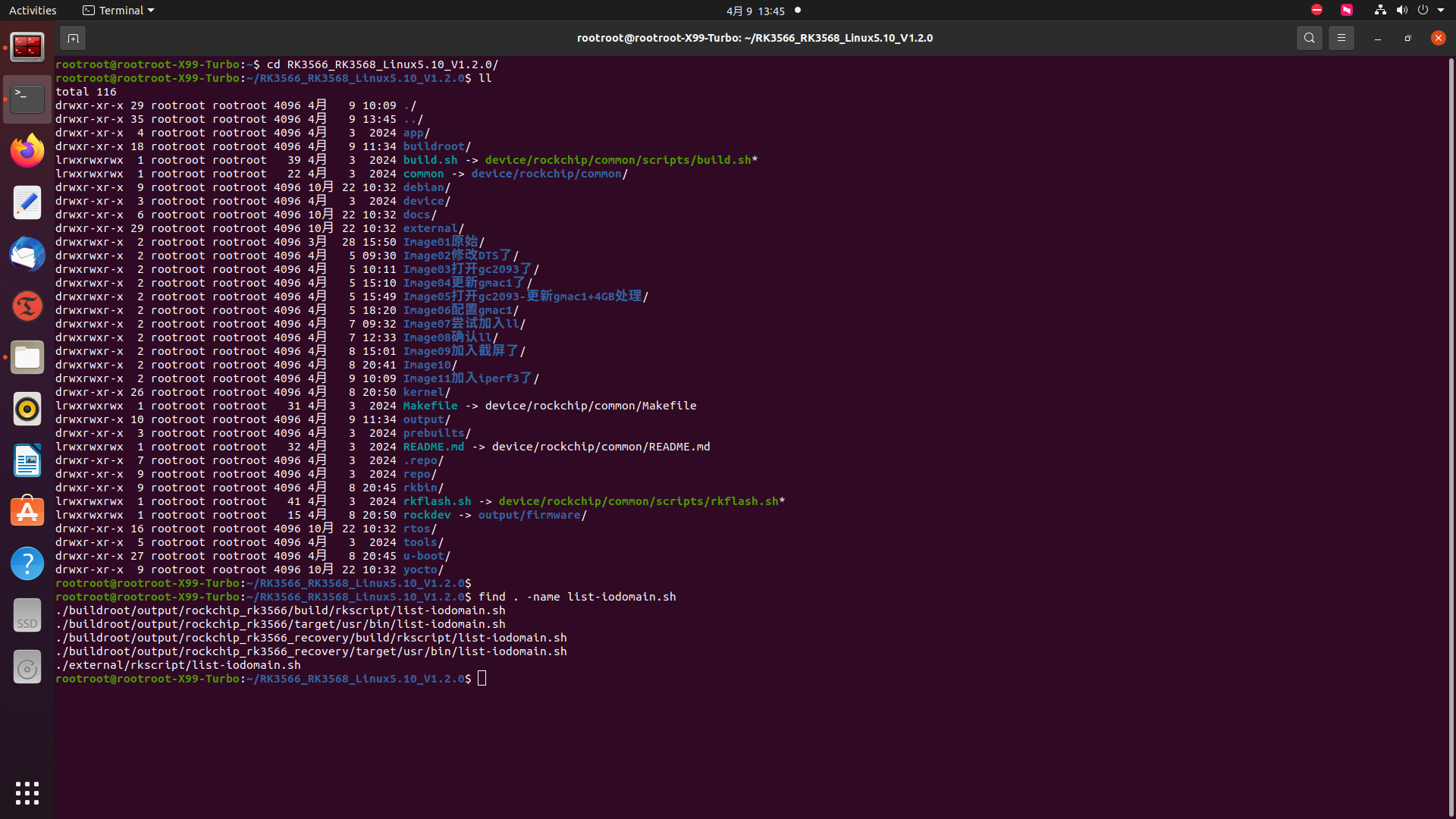Open the SSD drive in dock
The width and height of the screenshot is (1456, 819).
click(x=27, y=615)
